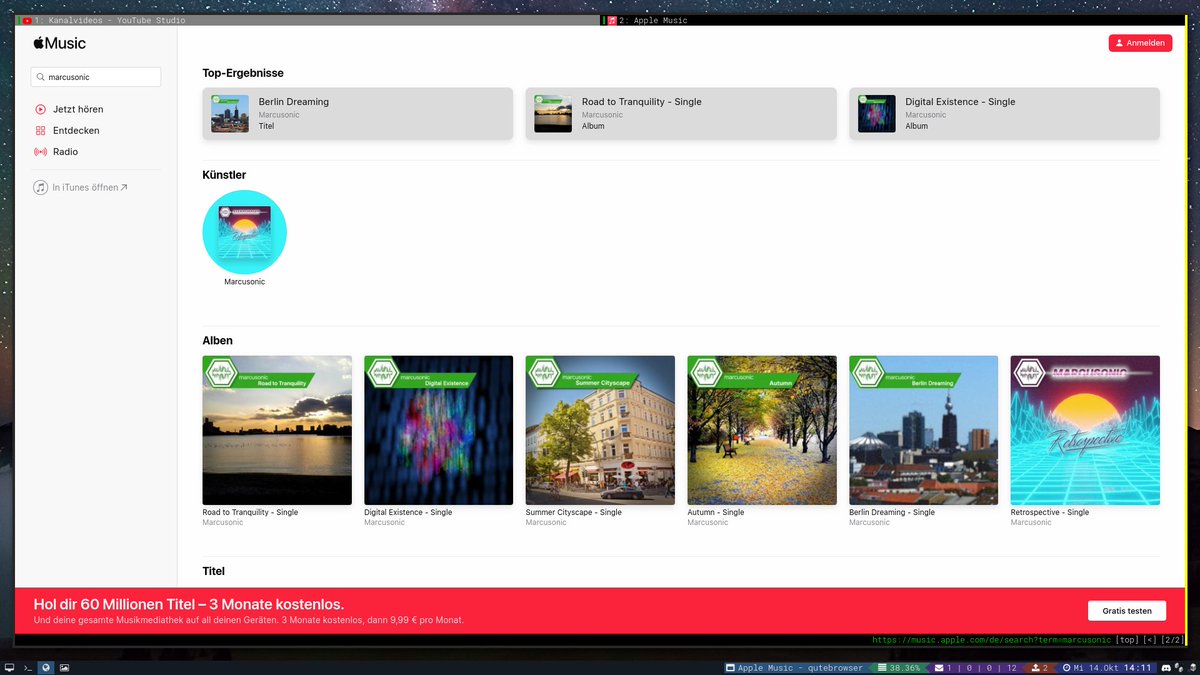1200x675 pixels.
Task: Click In iTunes öffnen link
Action: (81, 187)
